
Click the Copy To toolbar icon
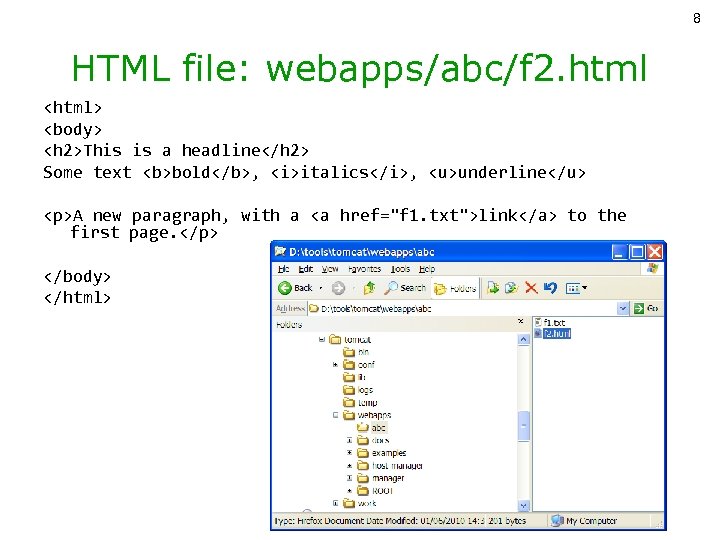tap(511, 288)
